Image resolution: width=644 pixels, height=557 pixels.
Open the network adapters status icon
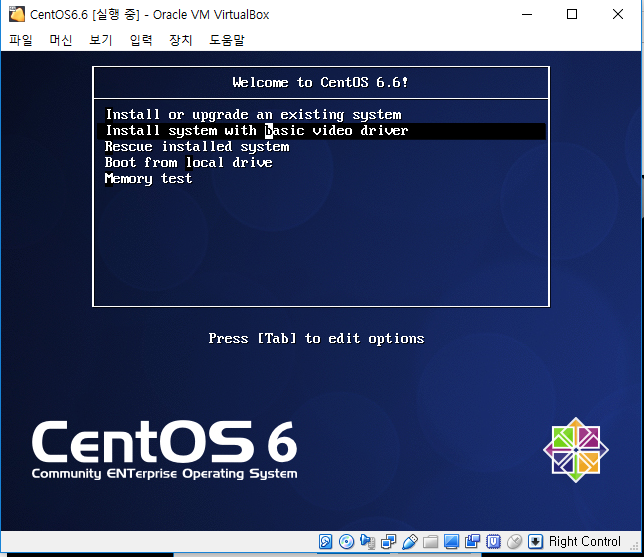(x=389, y=542)
